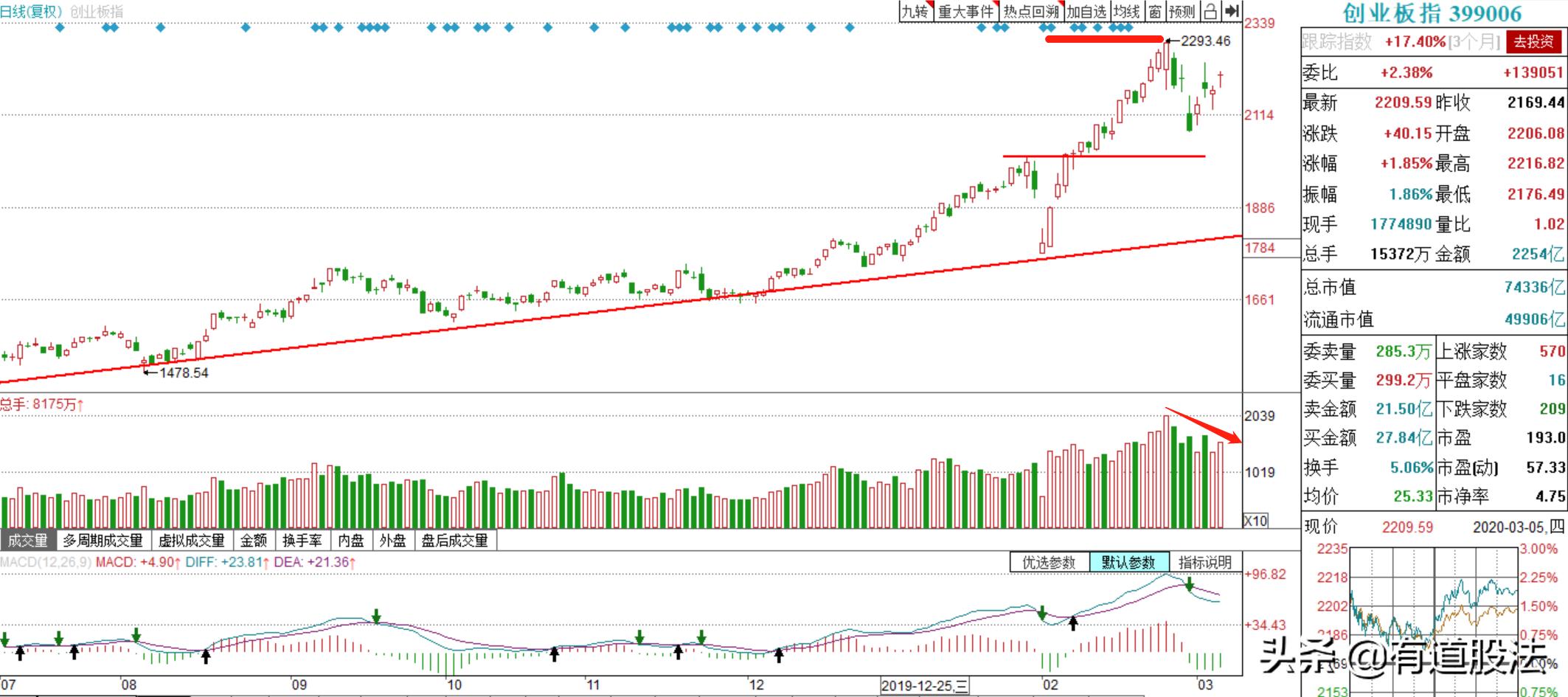Click the 涨幅 value +1.85%
The image size is (1568, 697).
tap(1406, 163)
